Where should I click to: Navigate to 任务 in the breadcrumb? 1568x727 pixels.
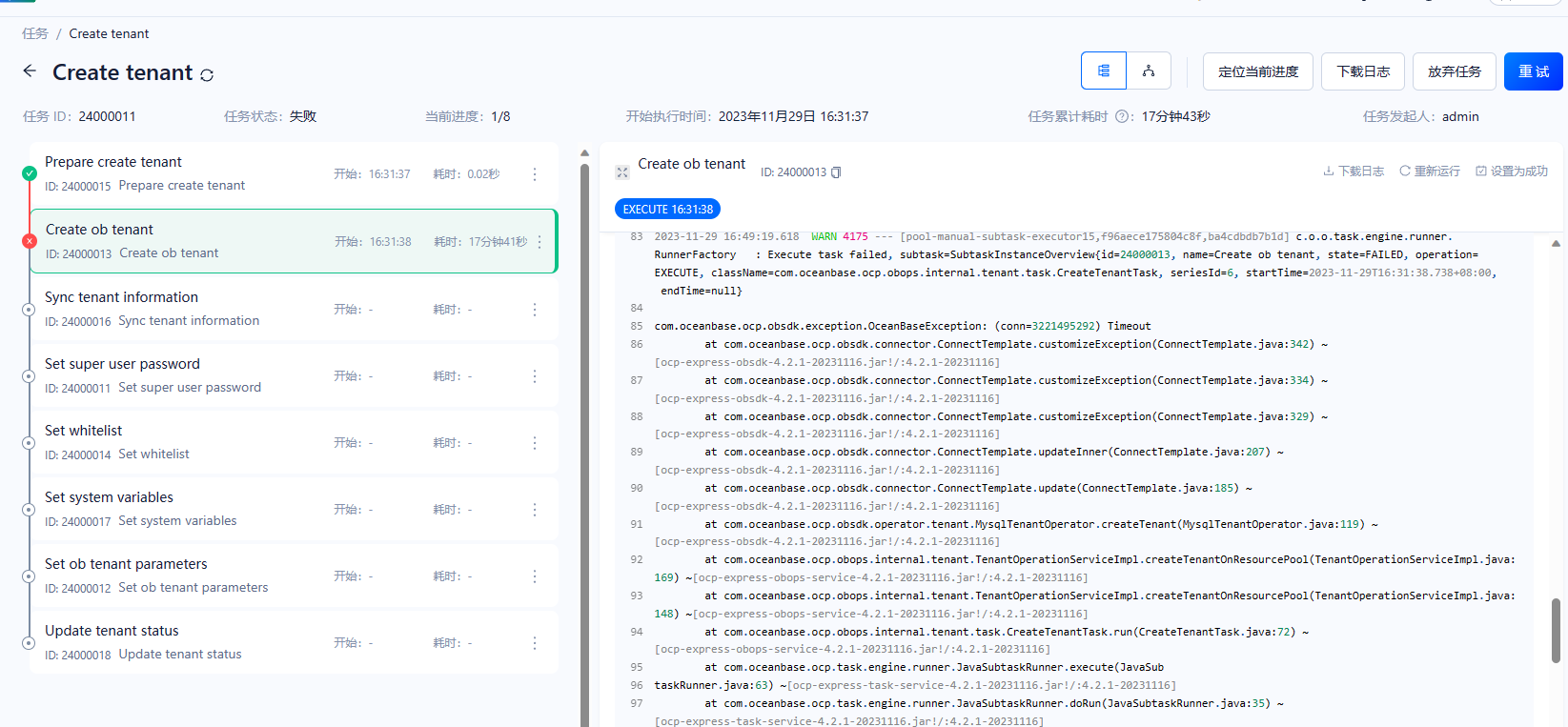(35, 33)
